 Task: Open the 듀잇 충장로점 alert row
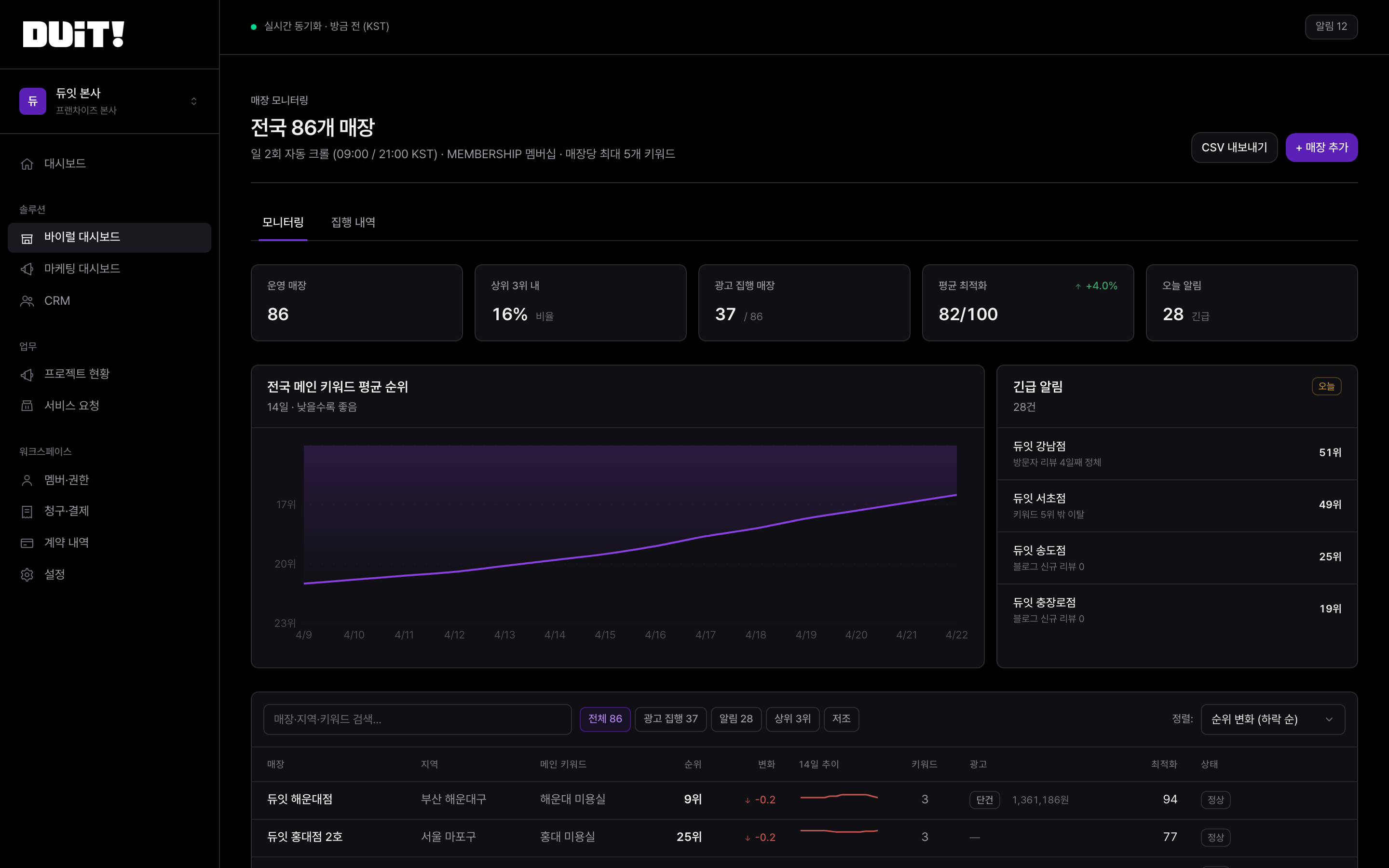click(x=1177, y=610)
